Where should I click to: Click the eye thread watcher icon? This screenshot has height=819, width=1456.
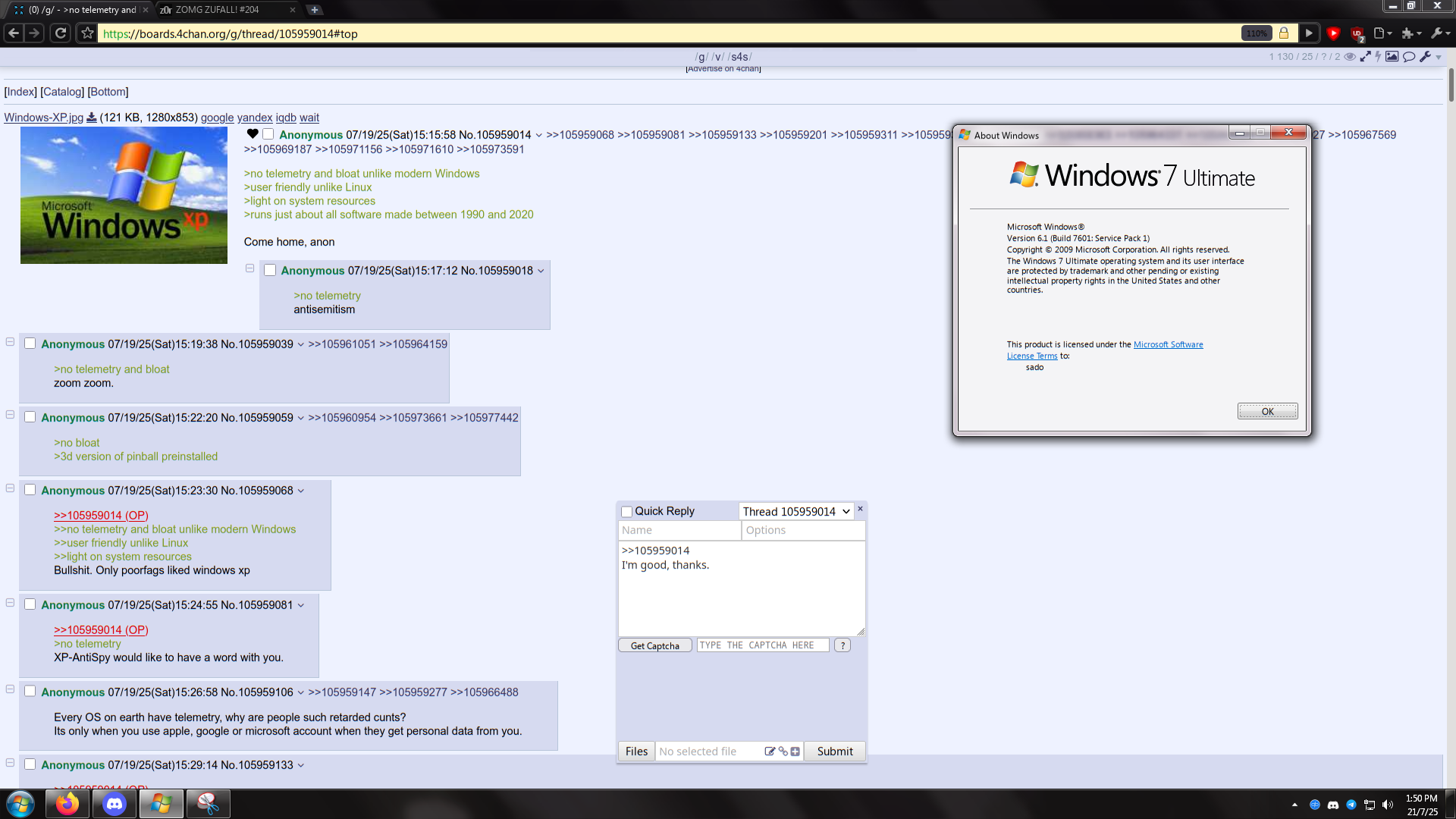(1350, 57)
